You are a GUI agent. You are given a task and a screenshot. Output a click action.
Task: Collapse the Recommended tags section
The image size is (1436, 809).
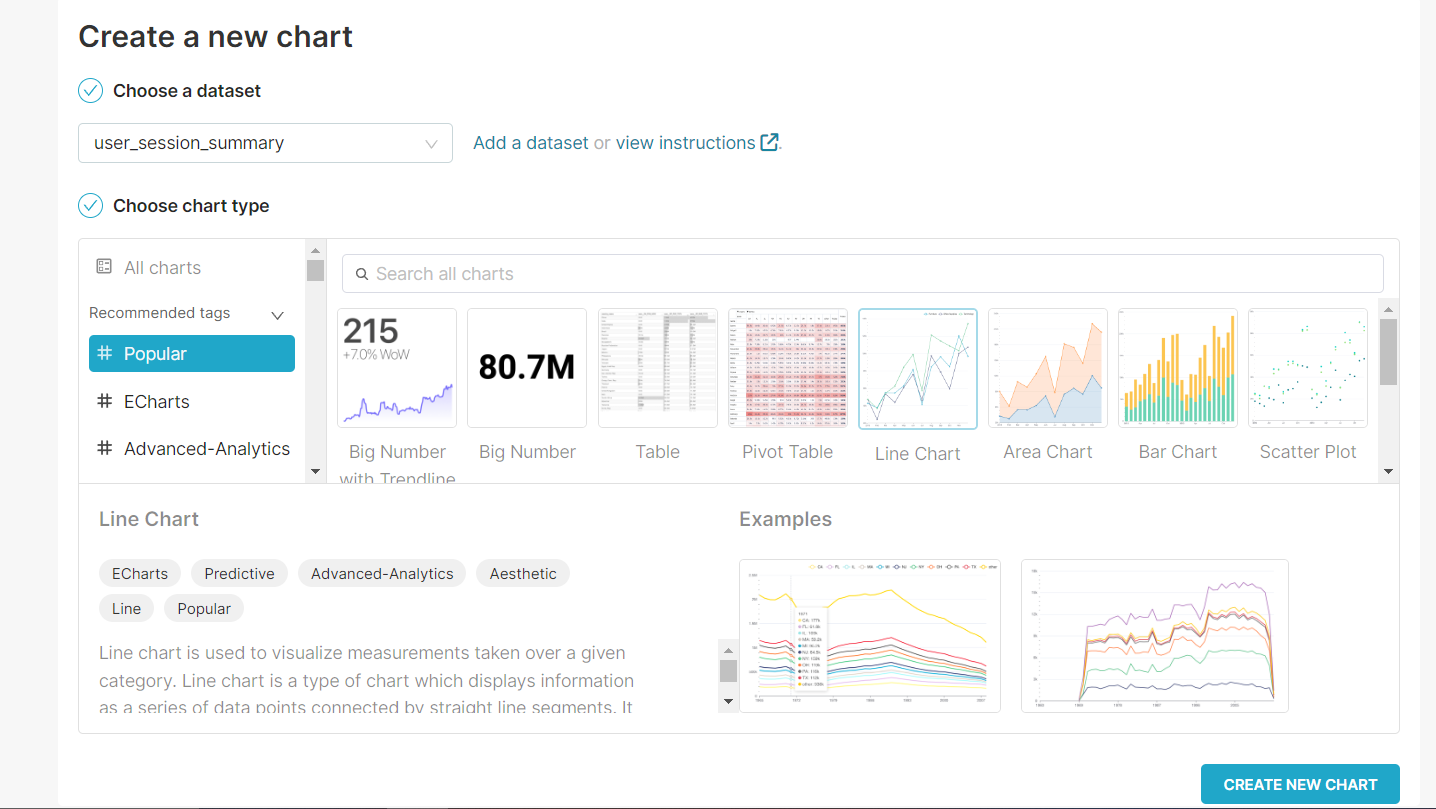tap(278, 315)
